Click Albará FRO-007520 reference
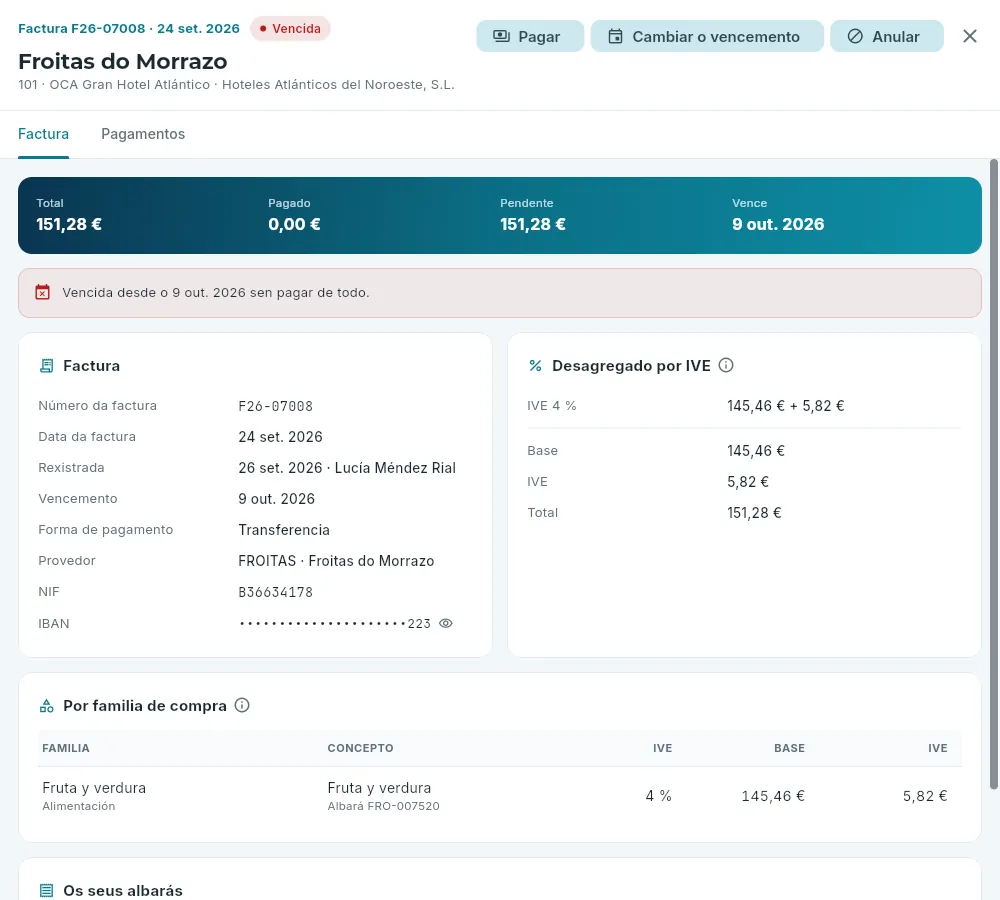Image resolution: width=1000 pixels, height=900 pixels. click(x=383, y=806)
